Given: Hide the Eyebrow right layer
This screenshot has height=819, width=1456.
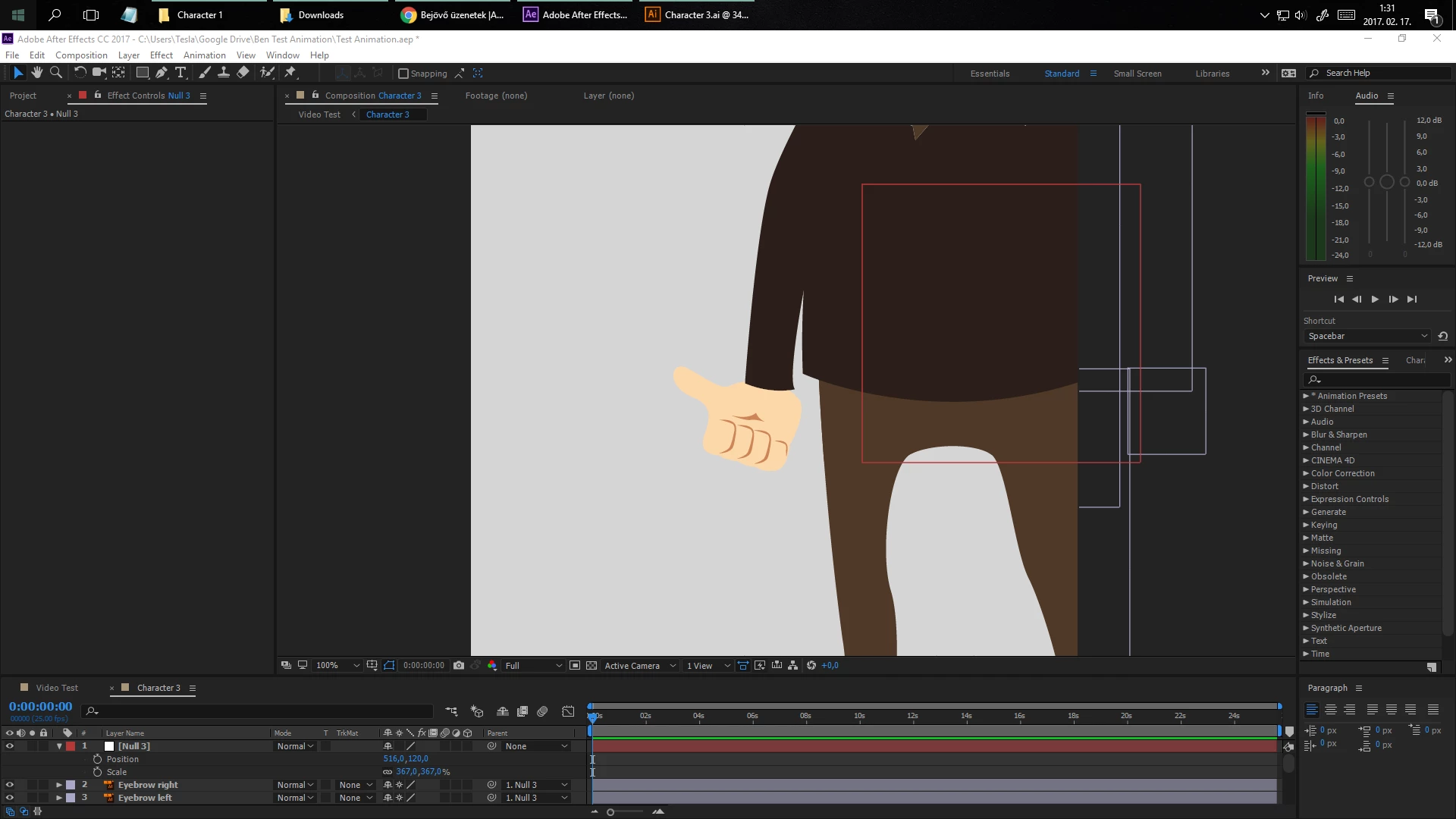Looking at the screenshot, I should pyautogui.click(x=9, y=785).
